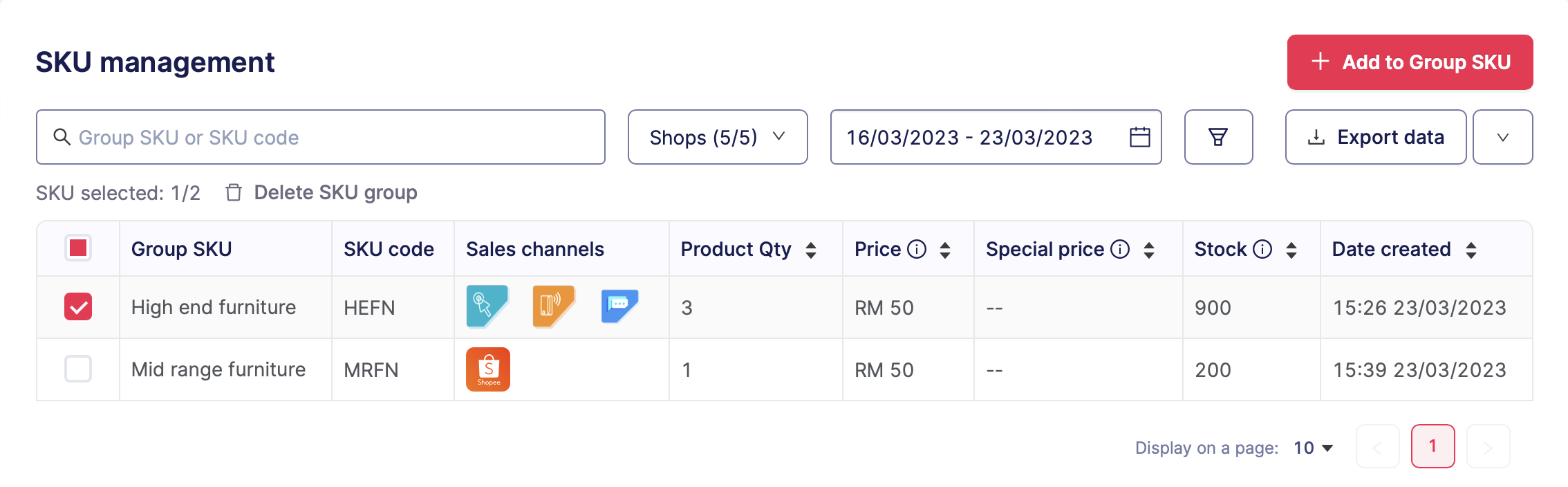Open the calendar date picker icon
The width and height of the screenshot is (1568, 487).
[1139, 137]
